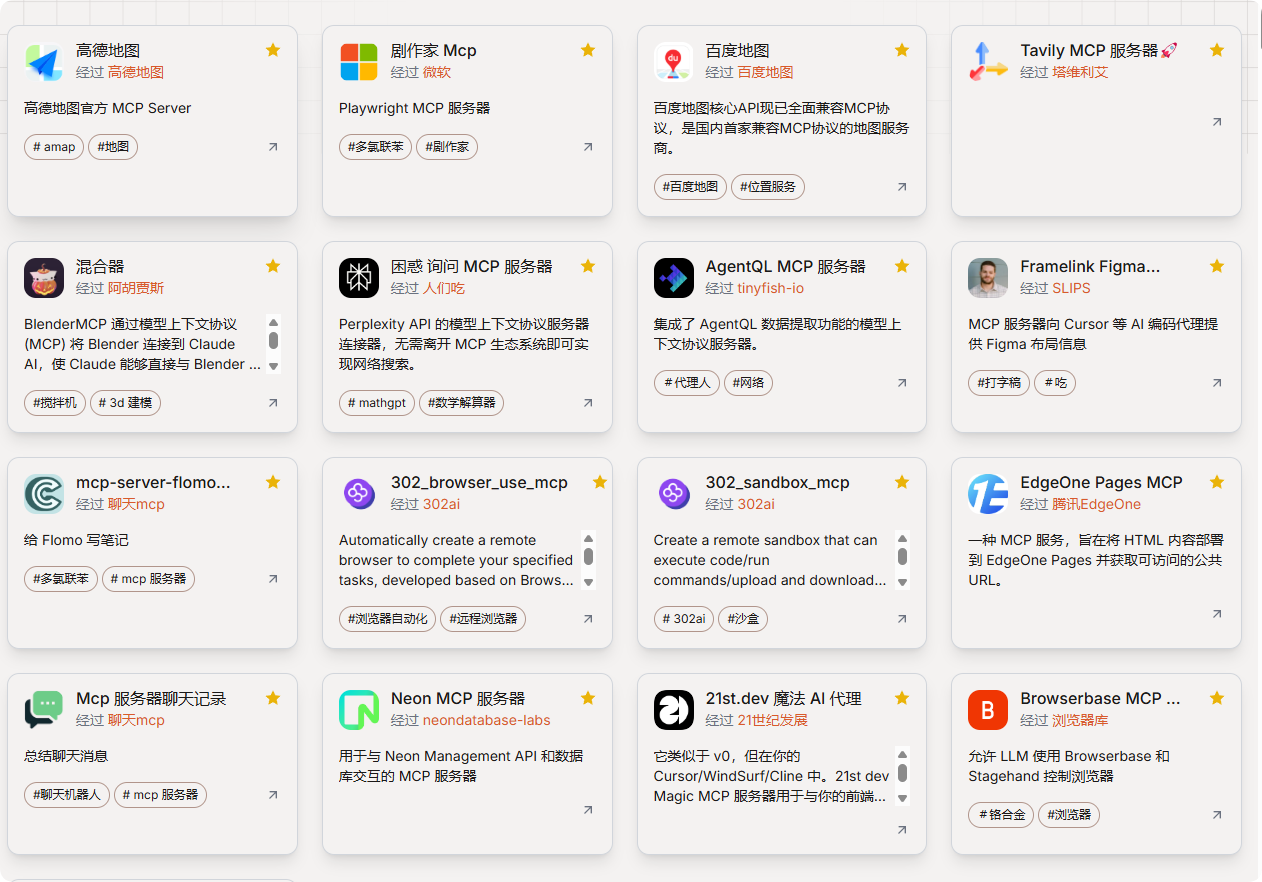Viewport: 1262px width, 882px height.
Task: Open author link 阿胡贾斯
Action: (136, 288)
